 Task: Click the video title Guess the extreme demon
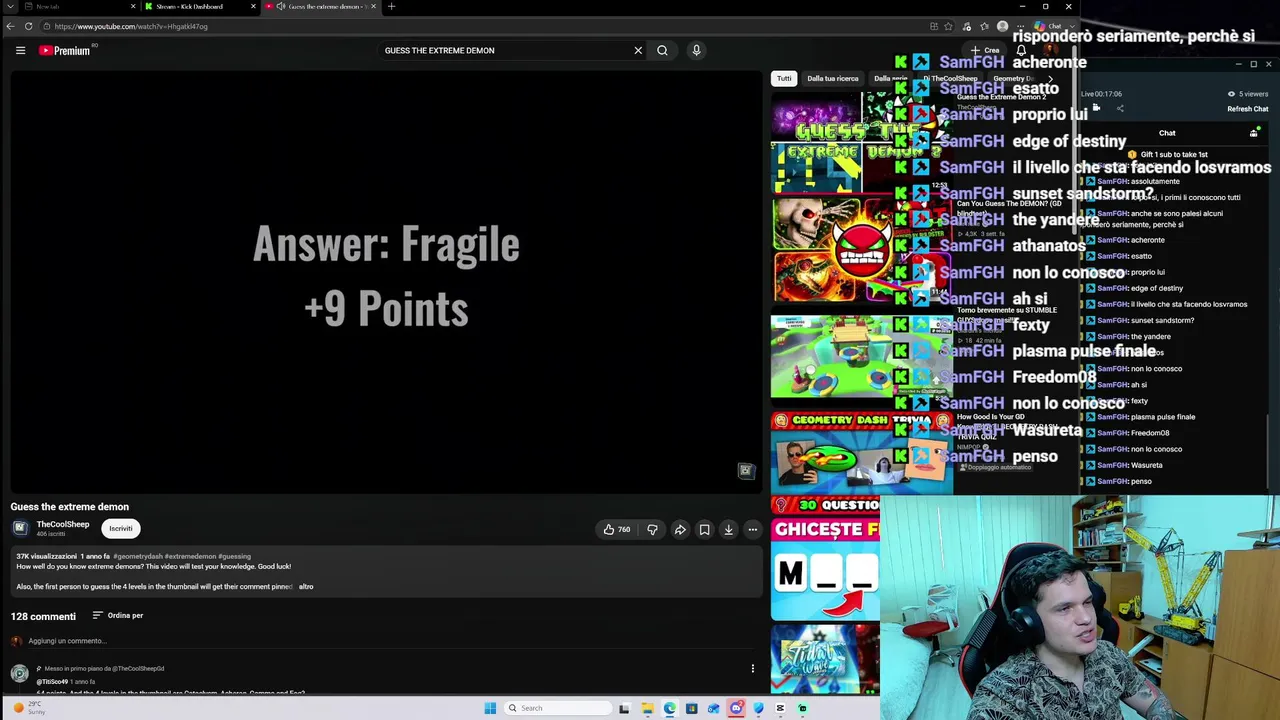tap(70, 507)
